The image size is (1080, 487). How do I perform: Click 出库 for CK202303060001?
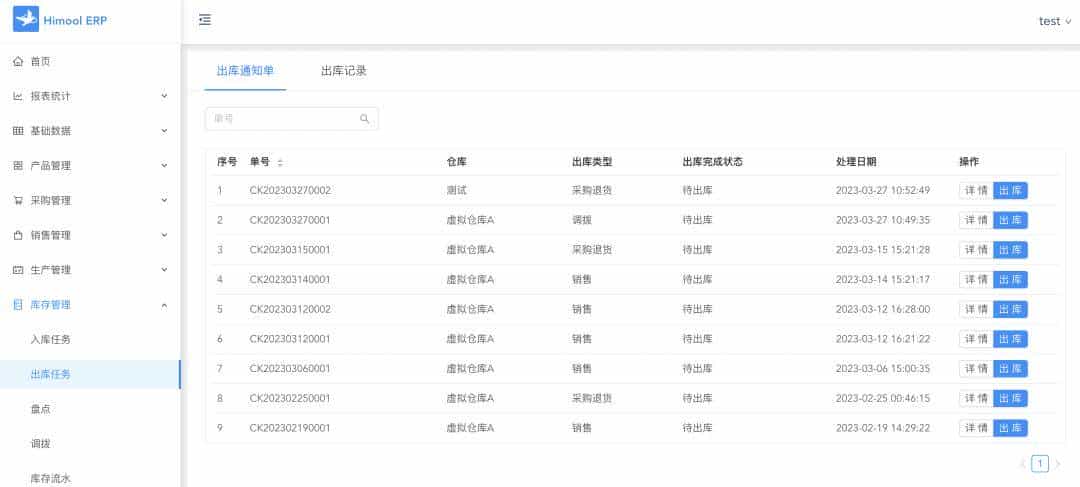(1010, 369)
